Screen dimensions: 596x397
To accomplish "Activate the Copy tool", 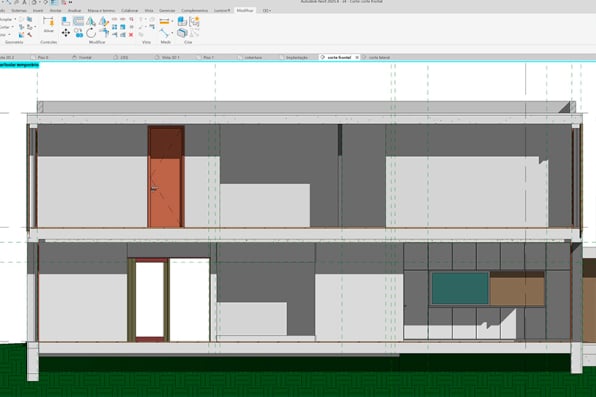I will coord(79,33).
